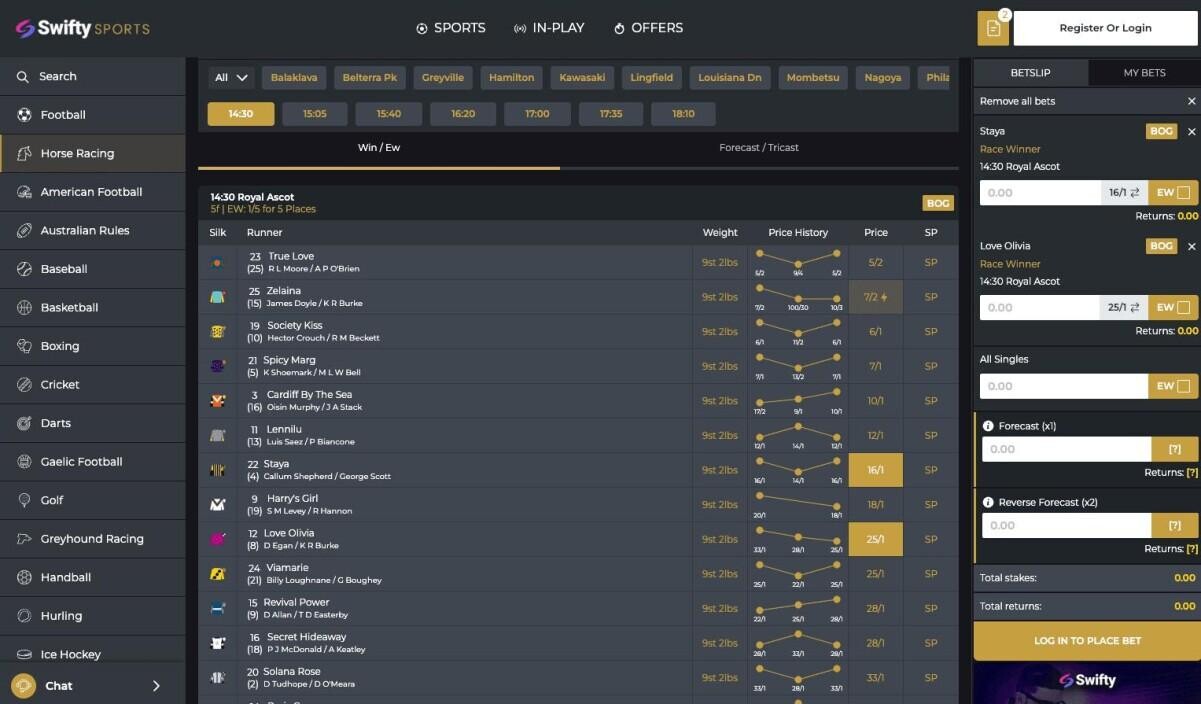Switch to the MY BETS tab
The image size is (1201, 704).
(x=1143, y=72)
